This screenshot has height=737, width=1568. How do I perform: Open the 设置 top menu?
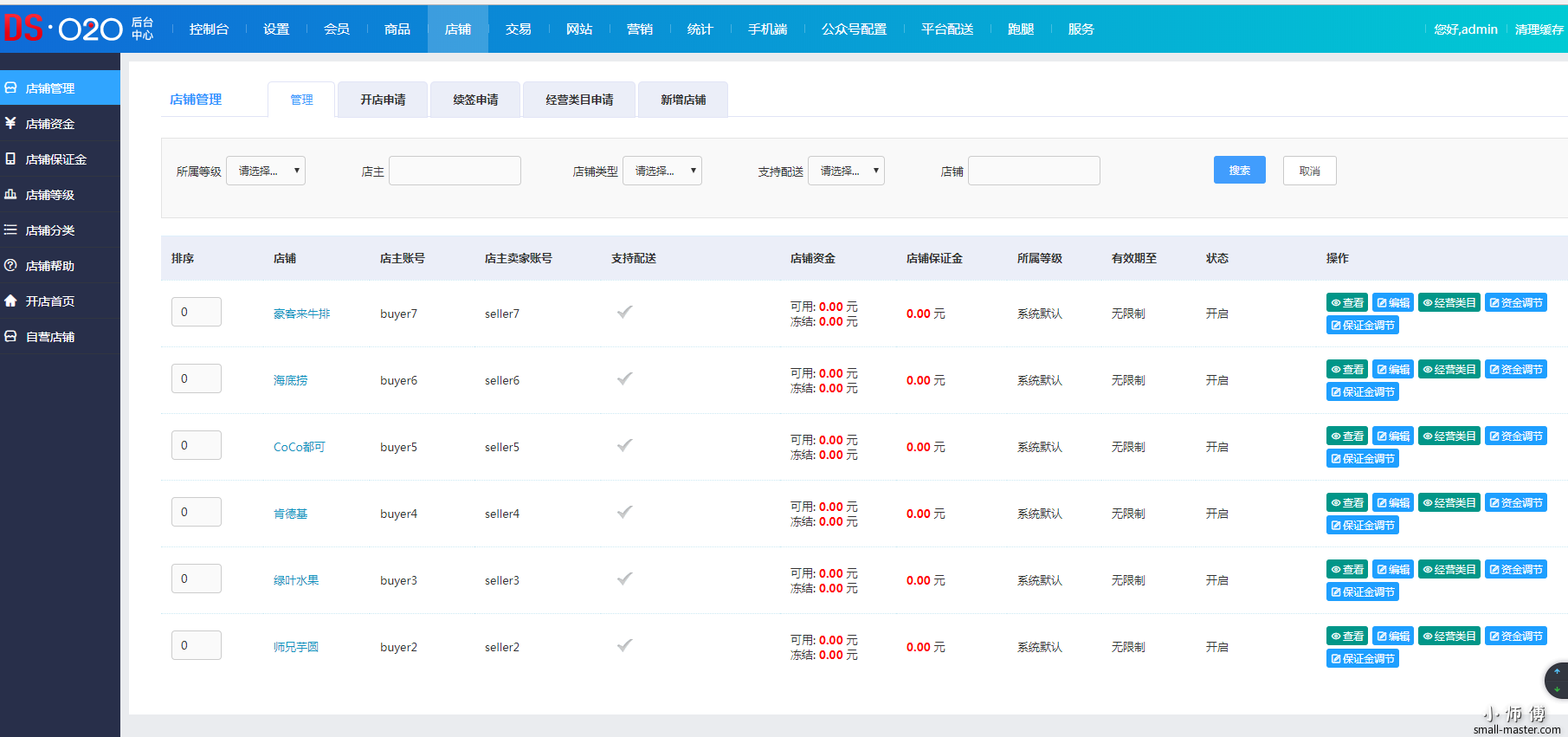[276, 29]
